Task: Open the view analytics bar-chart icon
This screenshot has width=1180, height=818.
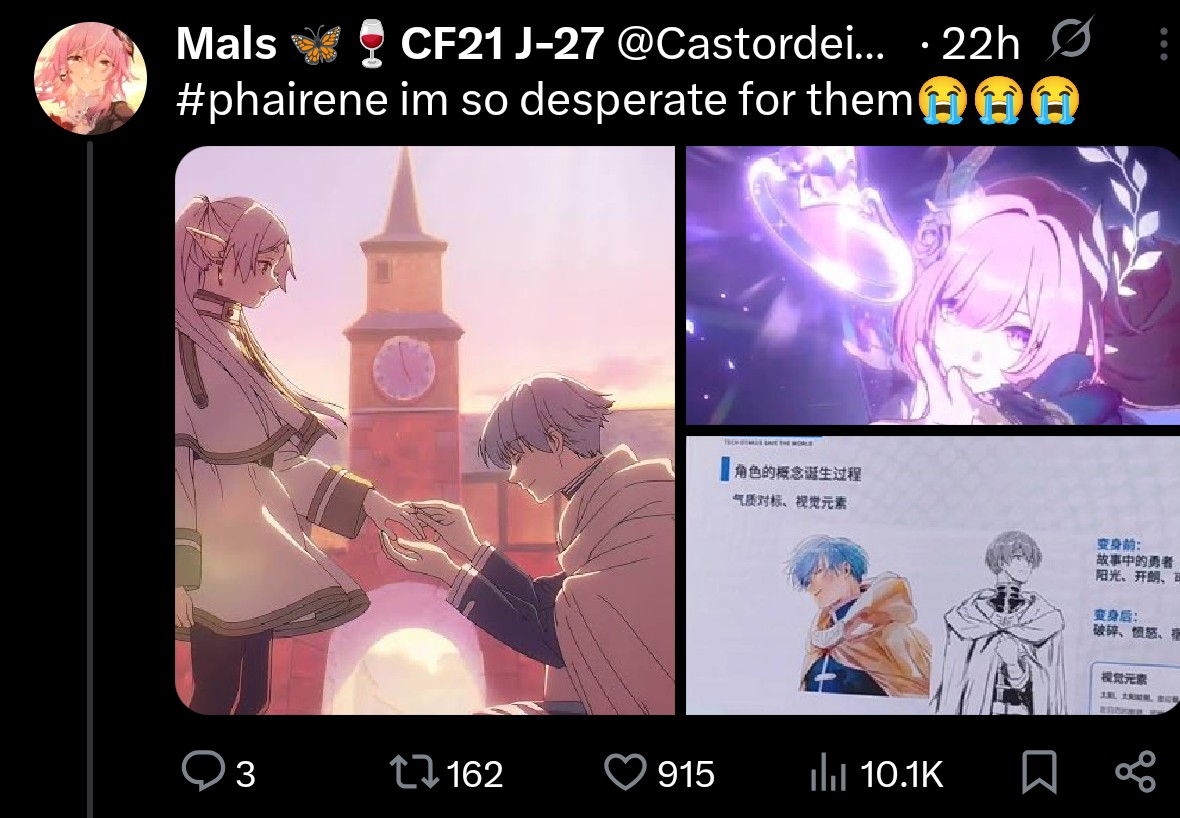Action: [829, 775]
